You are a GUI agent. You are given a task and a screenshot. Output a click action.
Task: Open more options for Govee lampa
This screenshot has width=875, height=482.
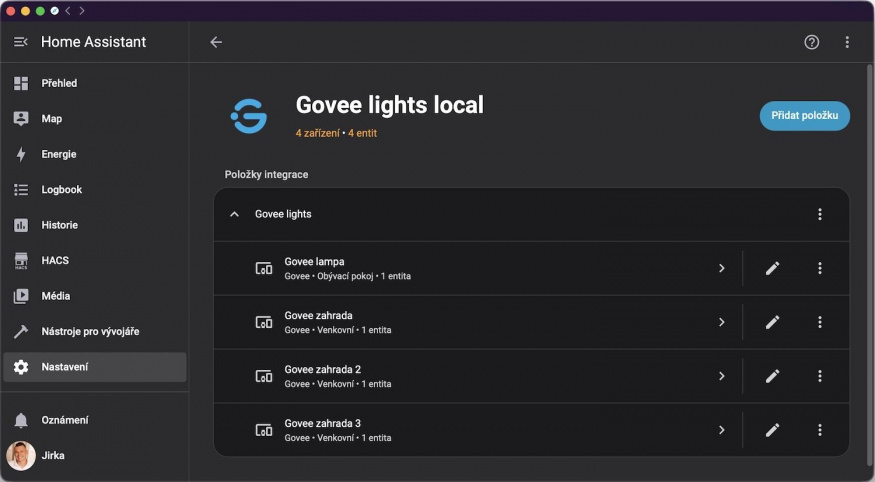click(820, 268)
